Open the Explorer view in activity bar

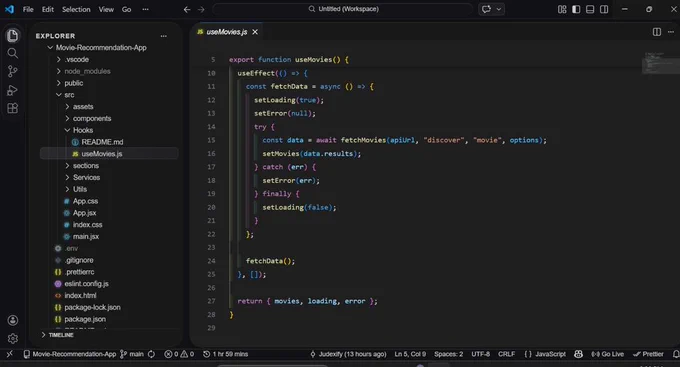(13, 35)
